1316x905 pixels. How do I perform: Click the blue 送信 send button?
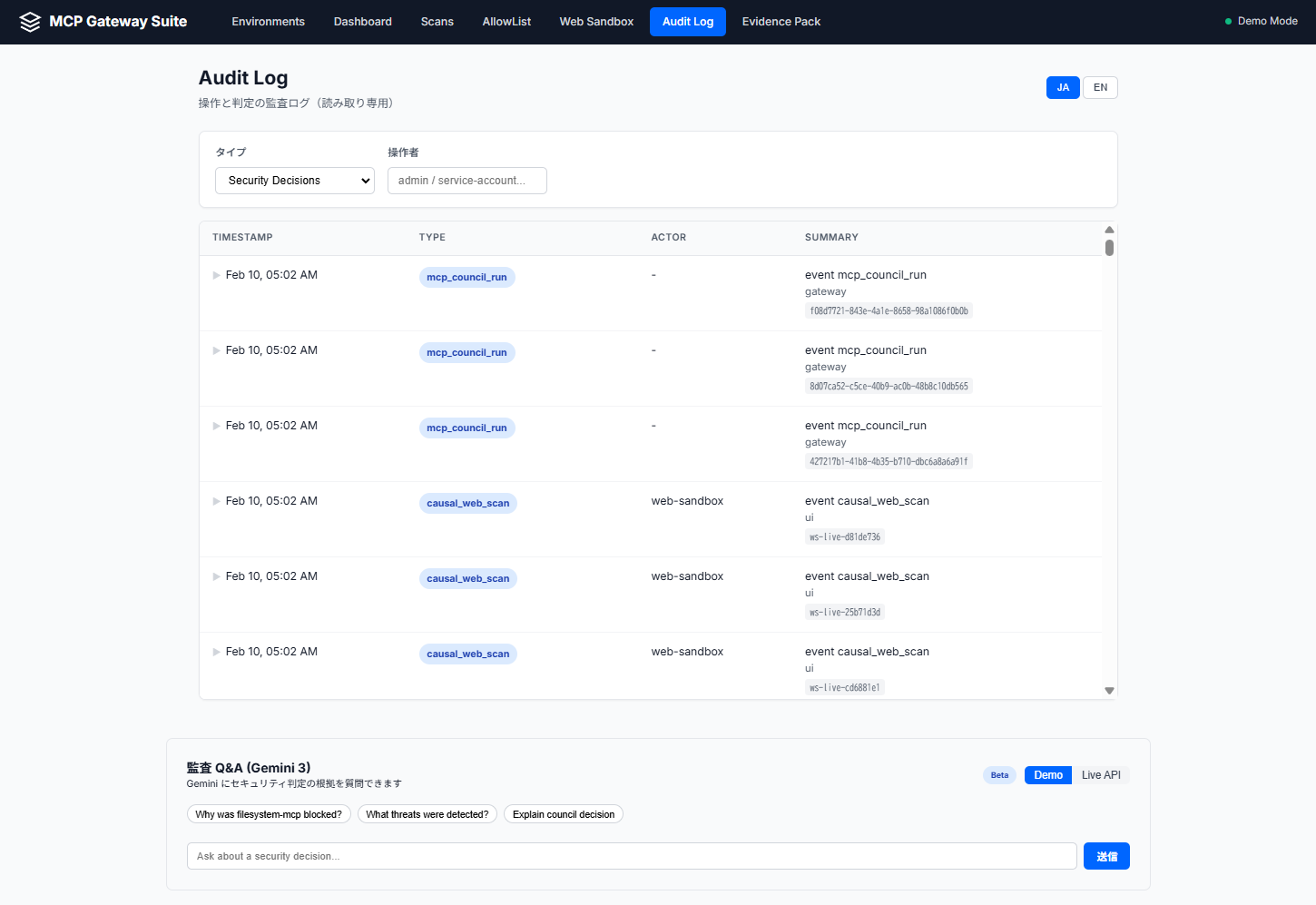(1106, 856)
